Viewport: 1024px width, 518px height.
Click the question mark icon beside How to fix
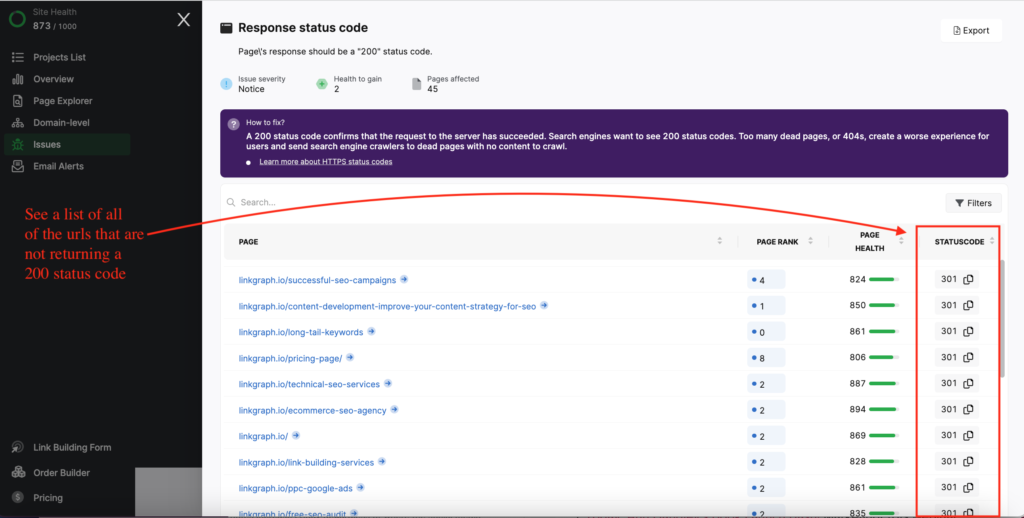(x=233, y=123)
